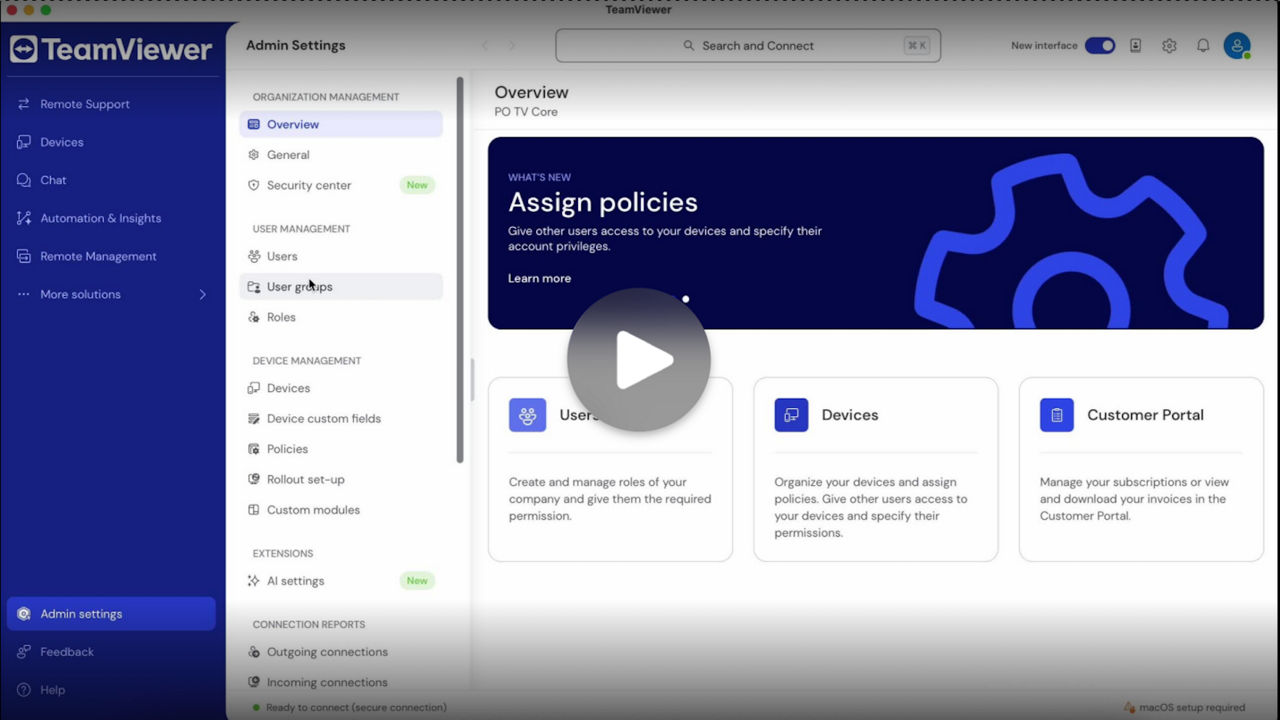1280x720 pixels.
Task: Click the Incoming connections label
Action: (327, 682)
